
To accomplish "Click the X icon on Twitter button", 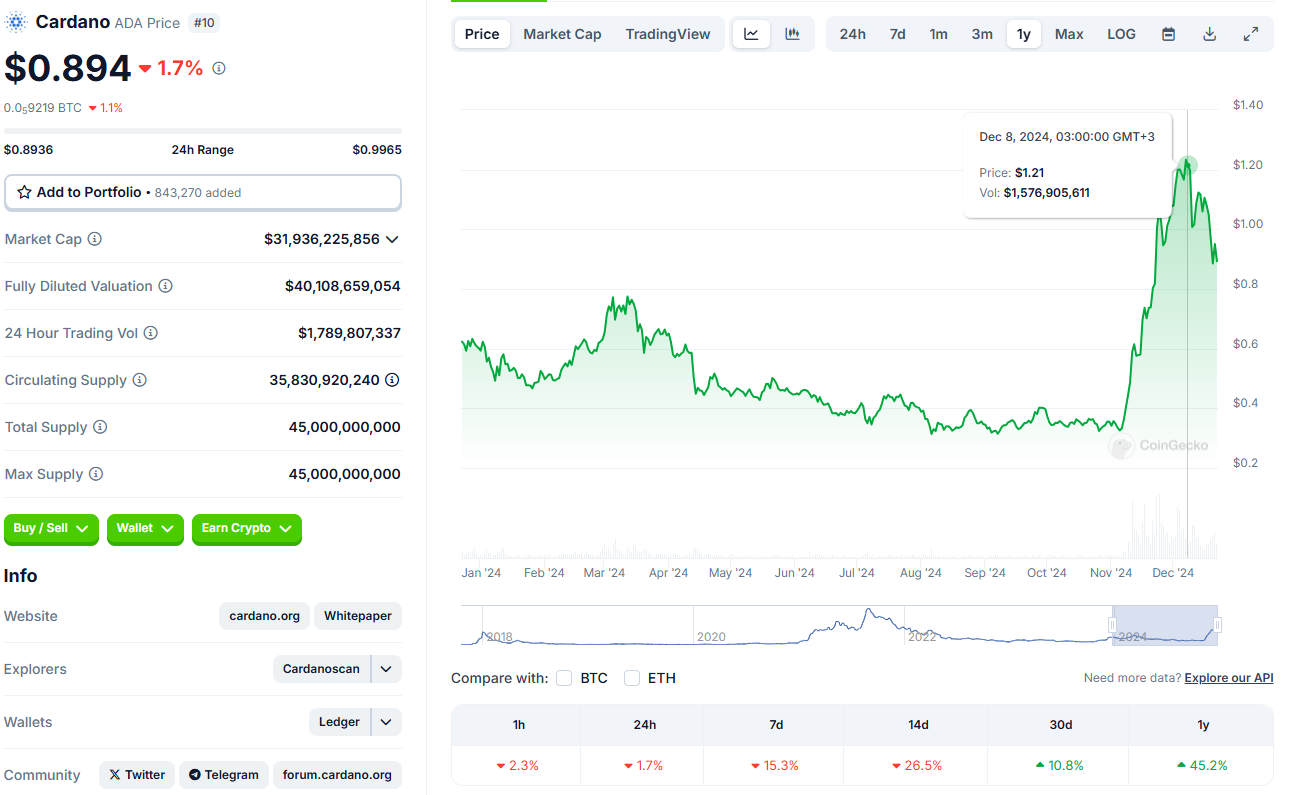I will click(x=115, y=775).
